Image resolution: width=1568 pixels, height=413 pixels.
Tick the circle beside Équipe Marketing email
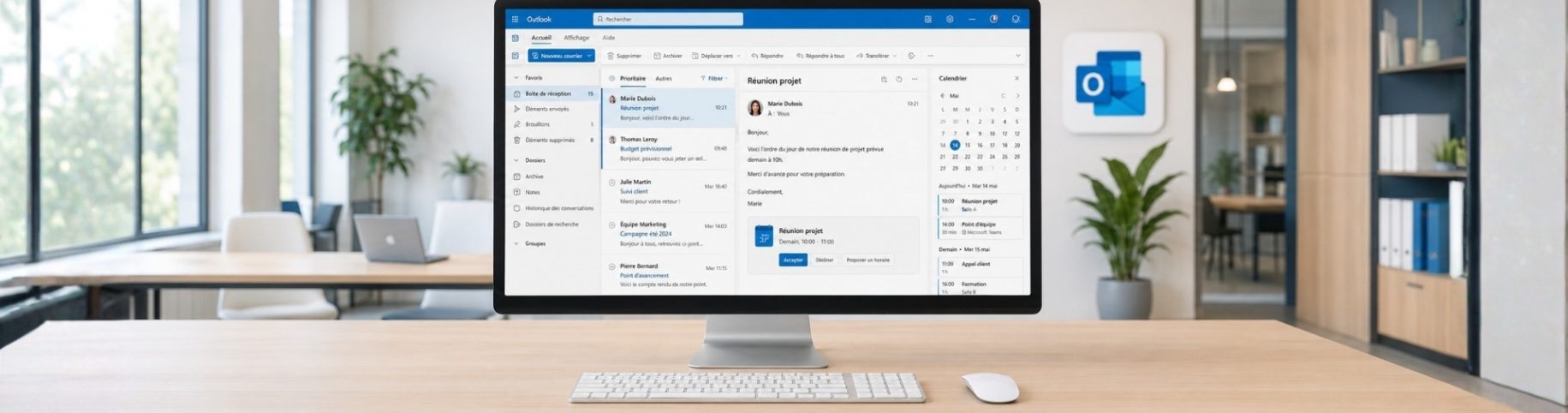tap(611, 224)
